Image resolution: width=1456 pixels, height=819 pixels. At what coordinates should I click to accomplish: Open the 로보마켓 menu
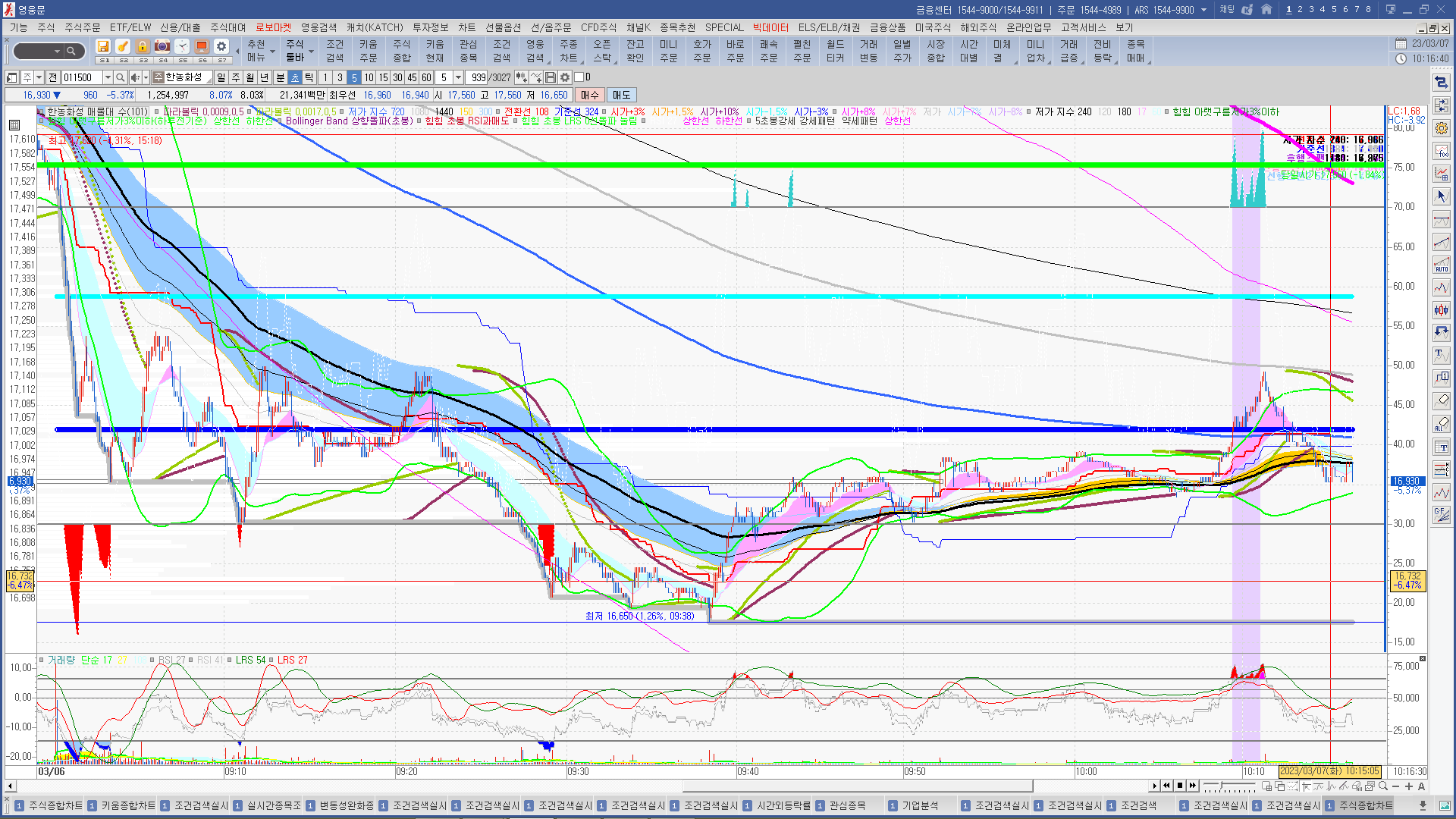pos(273,27)
